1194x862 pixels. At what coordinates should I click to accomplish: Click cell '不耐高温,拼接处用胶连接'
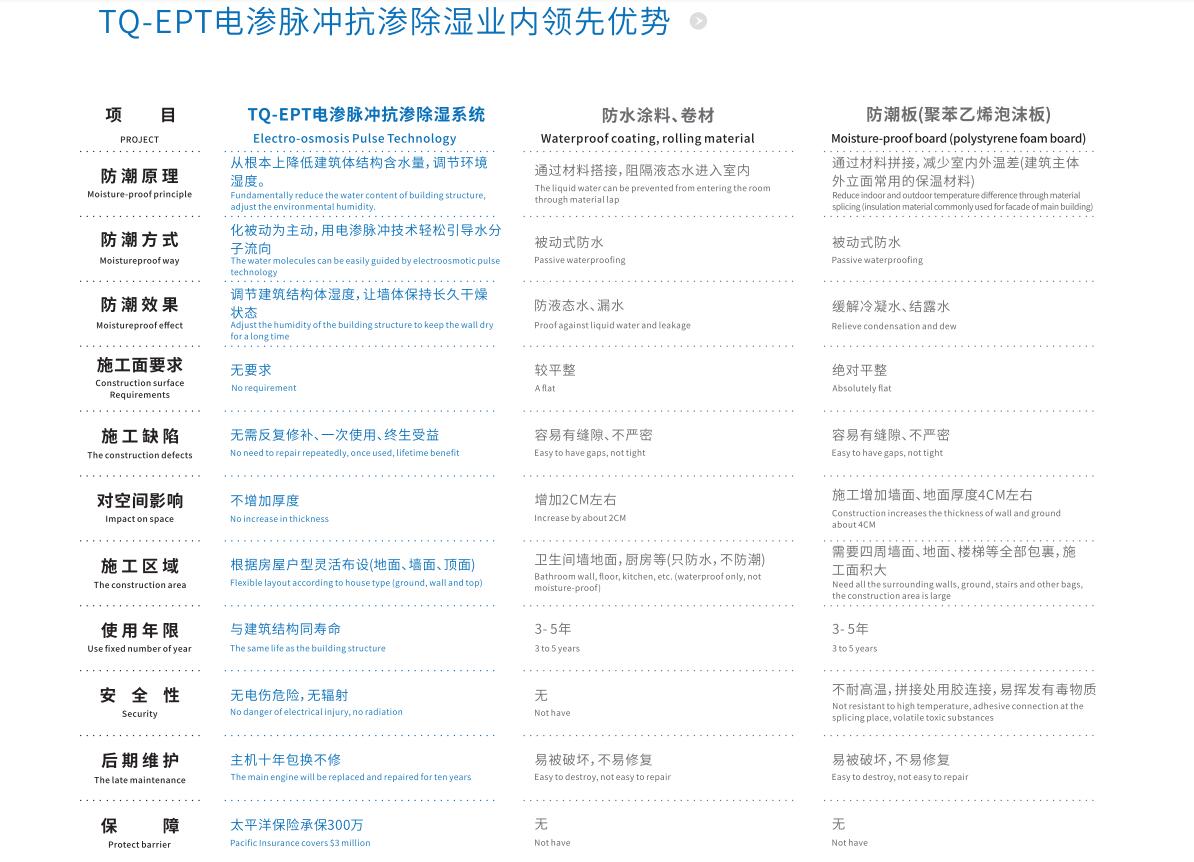click(x=964, y=689)
